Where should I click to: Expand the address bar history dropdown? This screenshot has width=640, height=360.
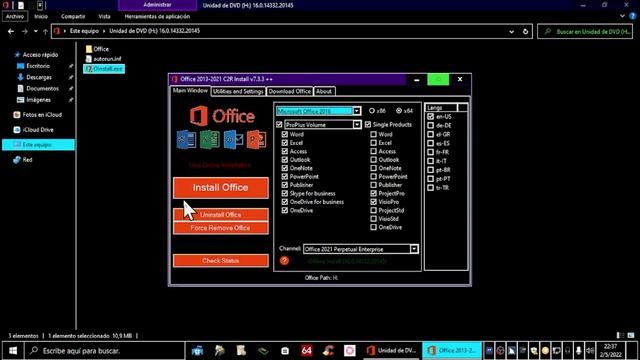(x=511, y=31)
